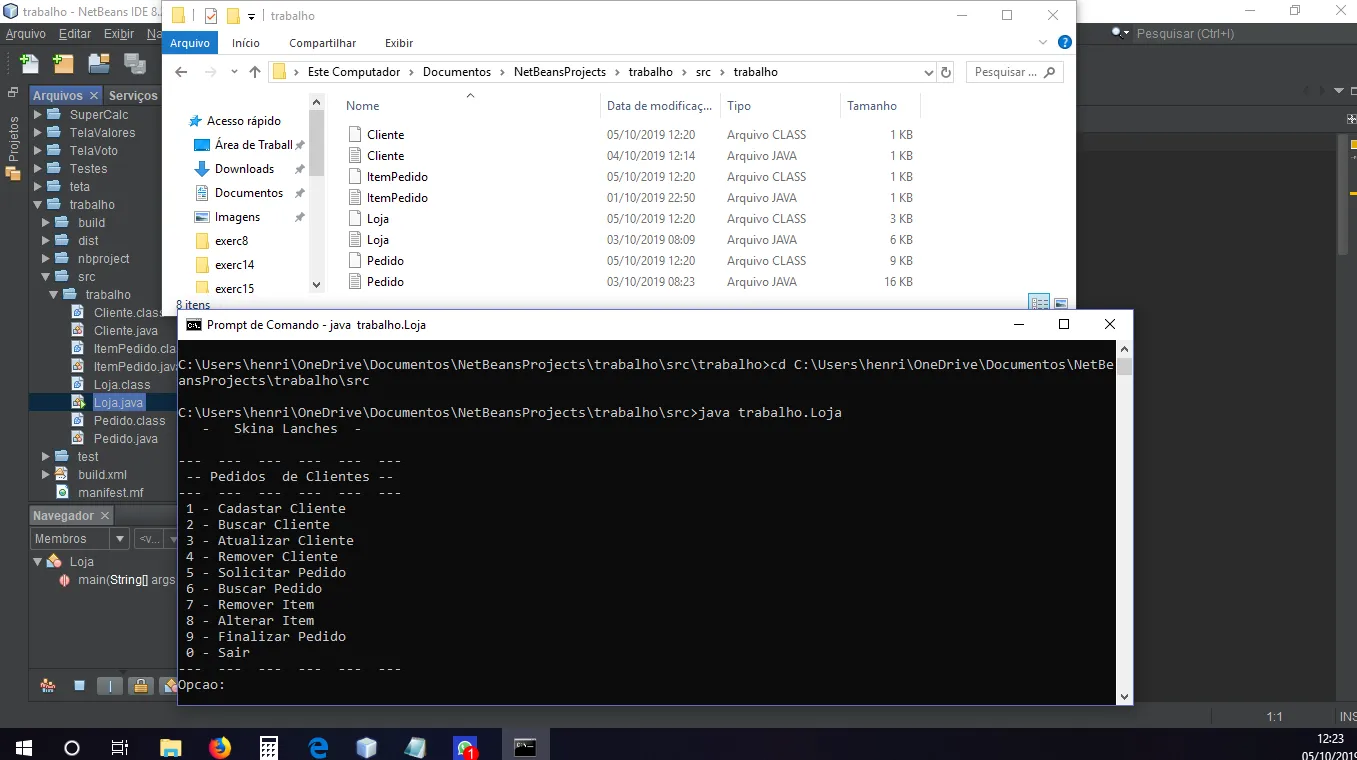This screenshot has height=760, width=1357.
Task: Click the Open Project icon in NetBeans
Action: (x=98, y=64)
